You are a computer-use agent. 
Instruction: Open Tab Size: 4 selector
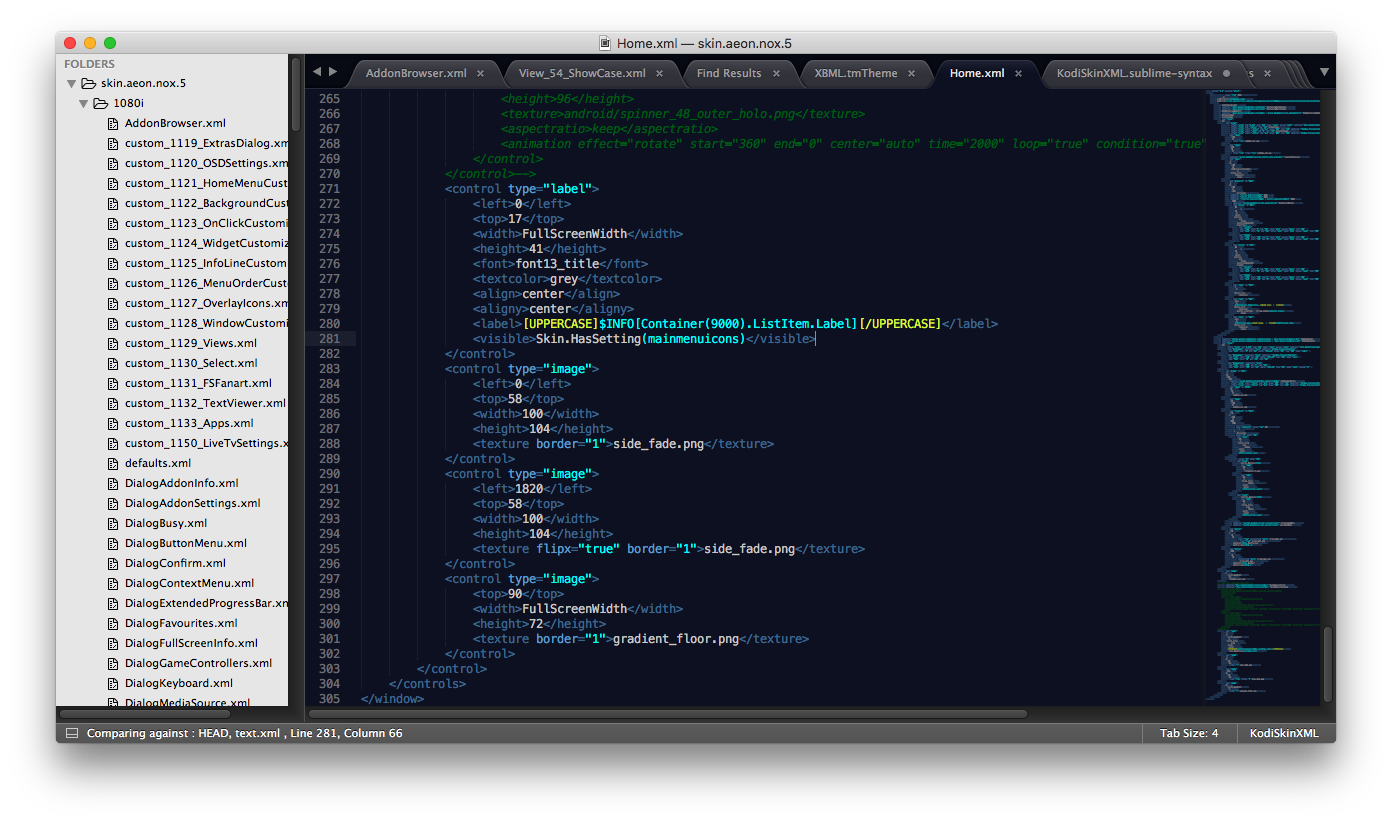click(1189, 733)
